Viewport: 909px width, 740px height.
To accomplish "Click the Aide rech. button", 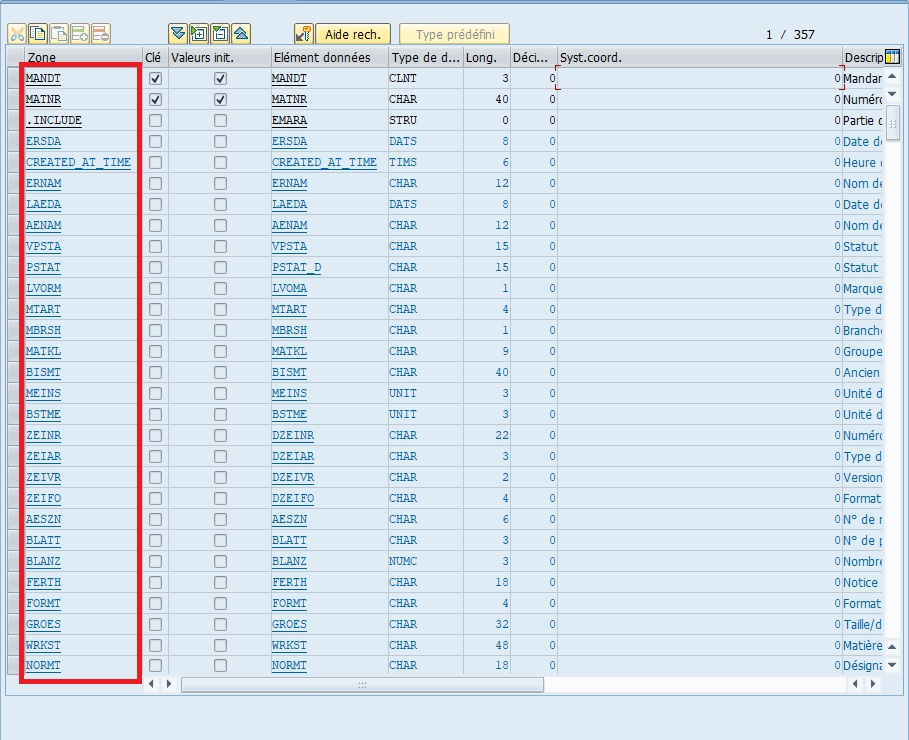I will 354,34.
